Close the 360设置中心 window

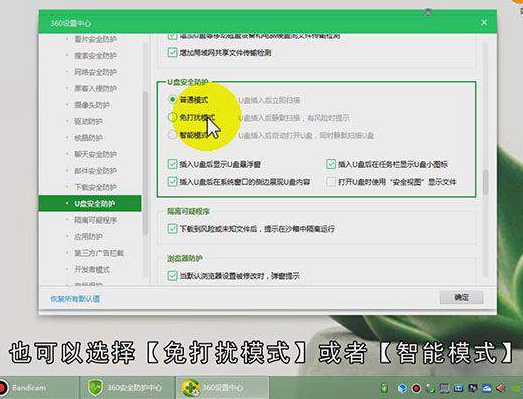(x=484, y=22)
